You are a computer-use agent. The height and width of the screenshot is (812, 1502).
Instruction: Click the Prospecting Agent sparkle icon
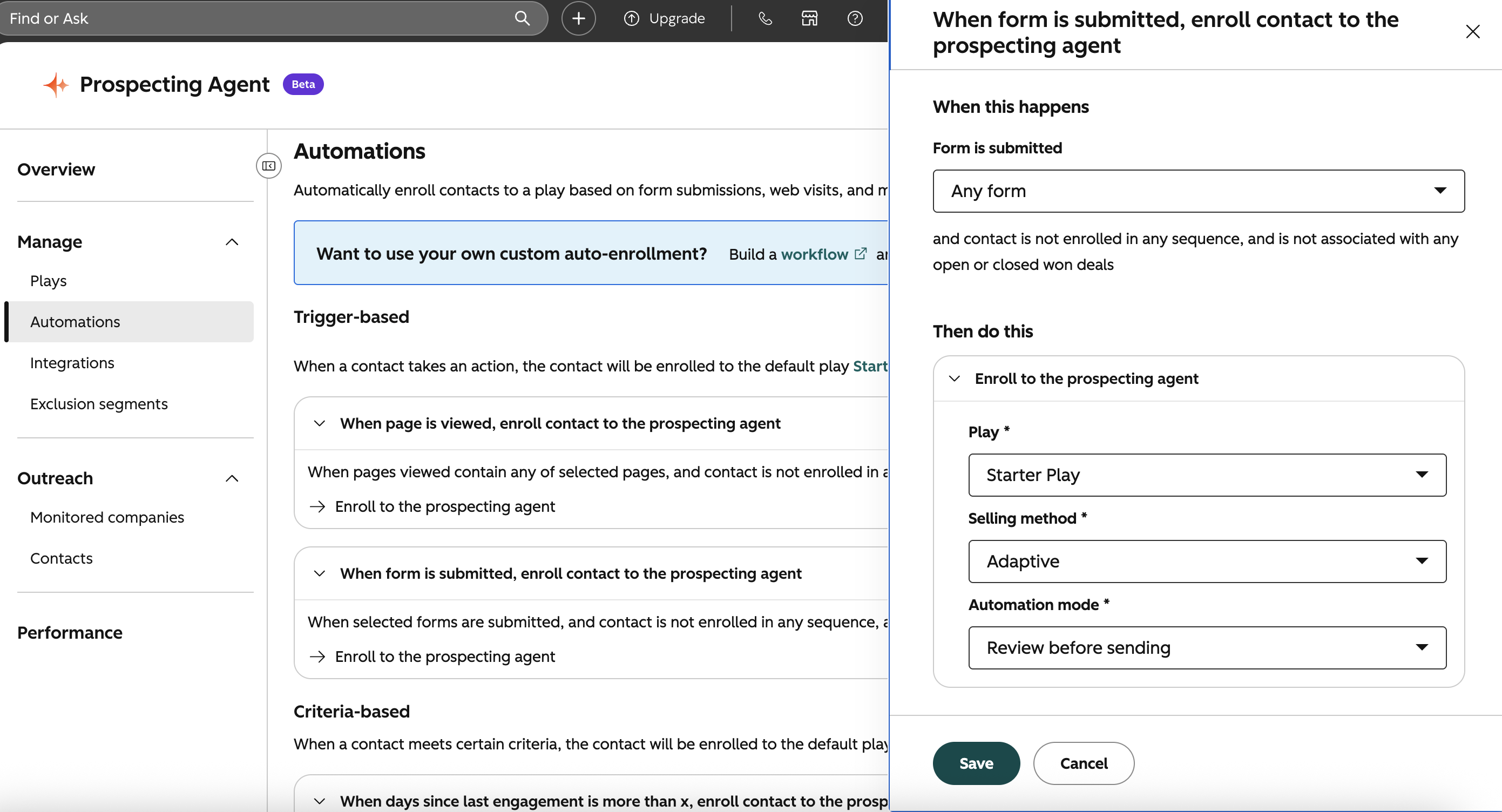(x=56, y=85)
